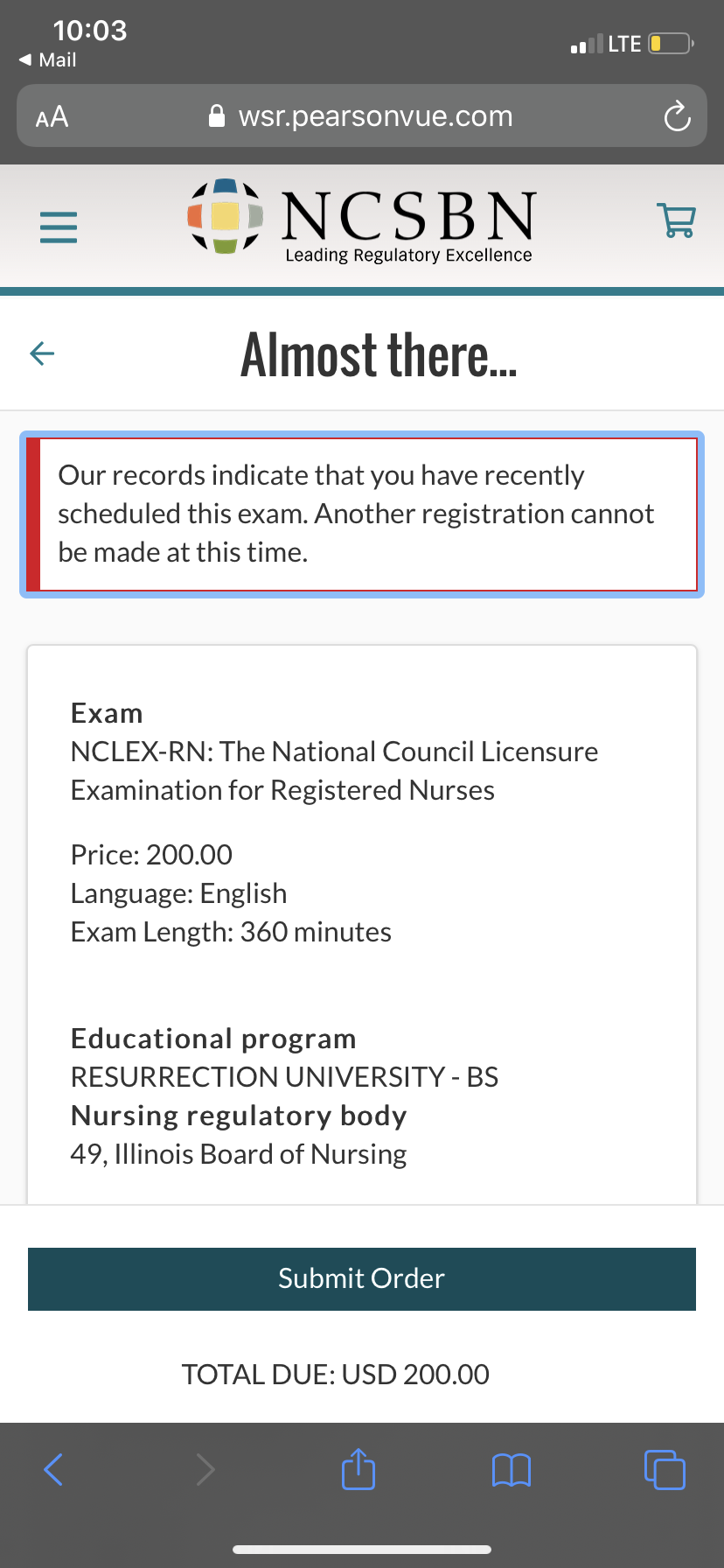
Task: Tap the lock icon in the address bar
Action: [x=217, y=116]
